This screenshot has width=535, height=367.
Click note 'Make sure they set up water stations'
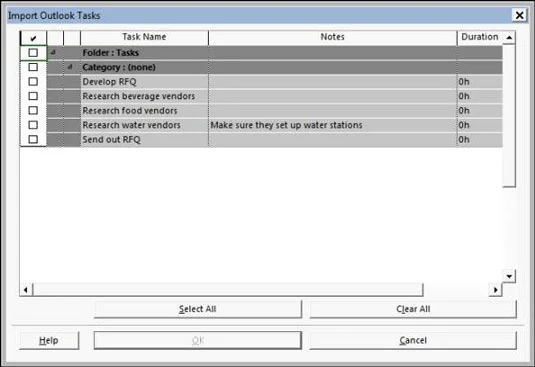click(286, 125)
